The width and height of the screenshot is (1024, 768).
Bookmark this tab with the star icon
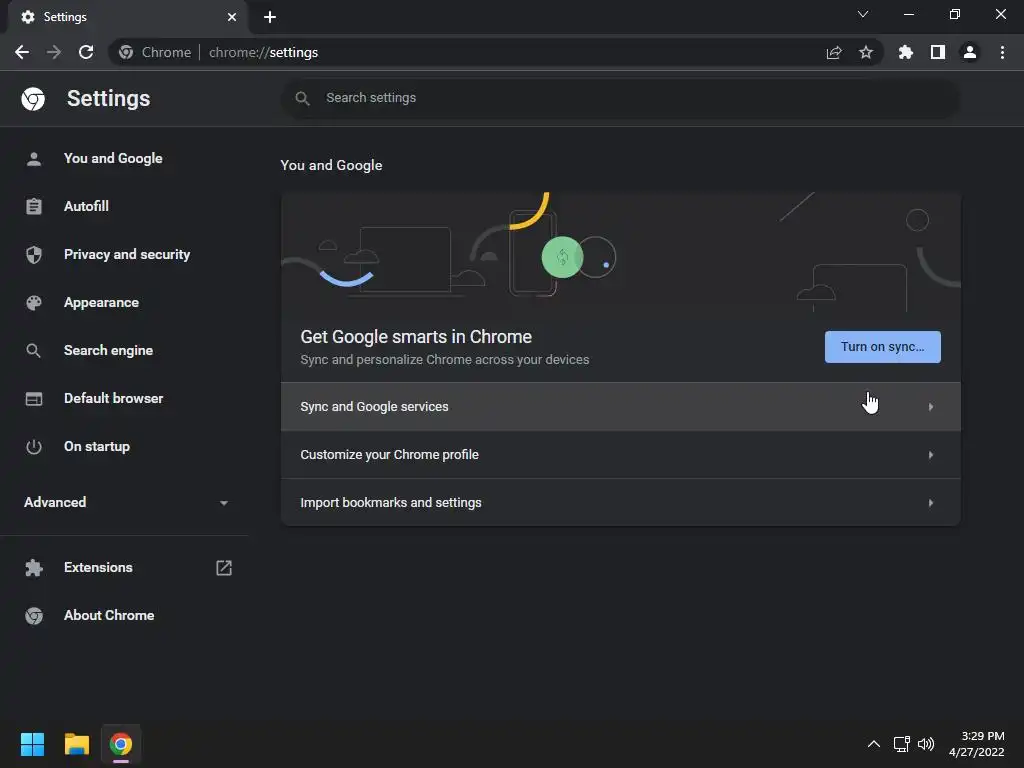[866, 52]
